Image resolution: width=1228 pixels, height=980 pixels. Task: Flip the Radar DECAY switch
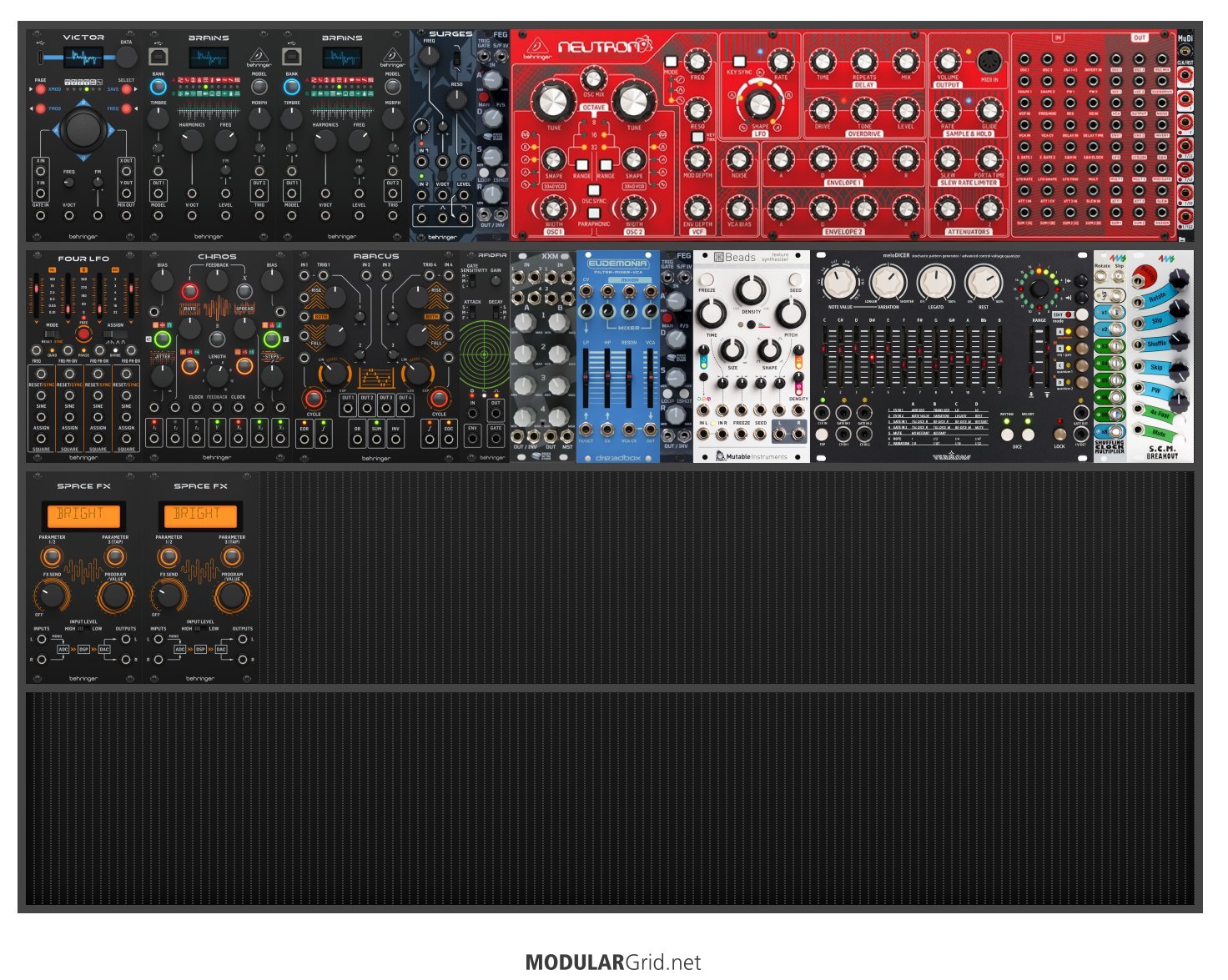[x=496, y=314]
